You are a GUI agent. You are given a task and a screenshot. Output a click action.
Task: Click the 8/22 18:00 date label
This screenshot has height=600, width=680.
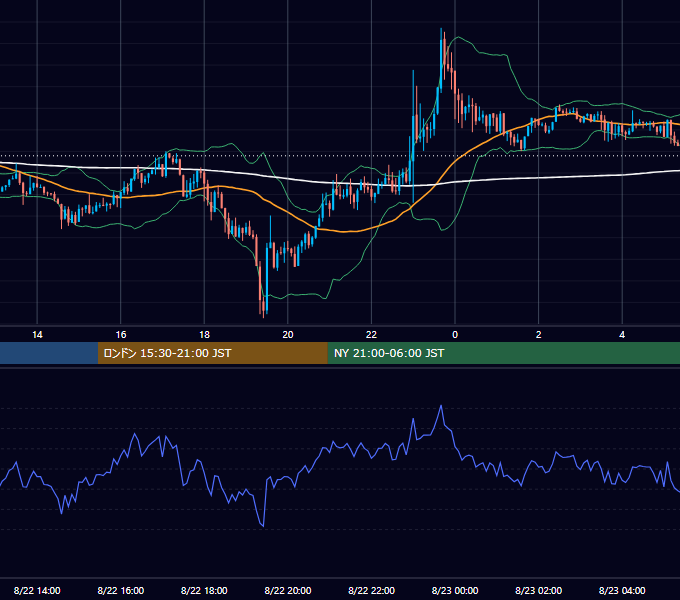click(204, 590)
